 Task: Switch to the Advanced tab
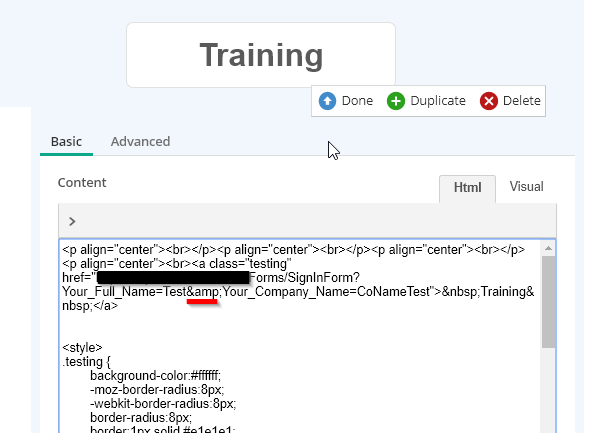point(140,141)
